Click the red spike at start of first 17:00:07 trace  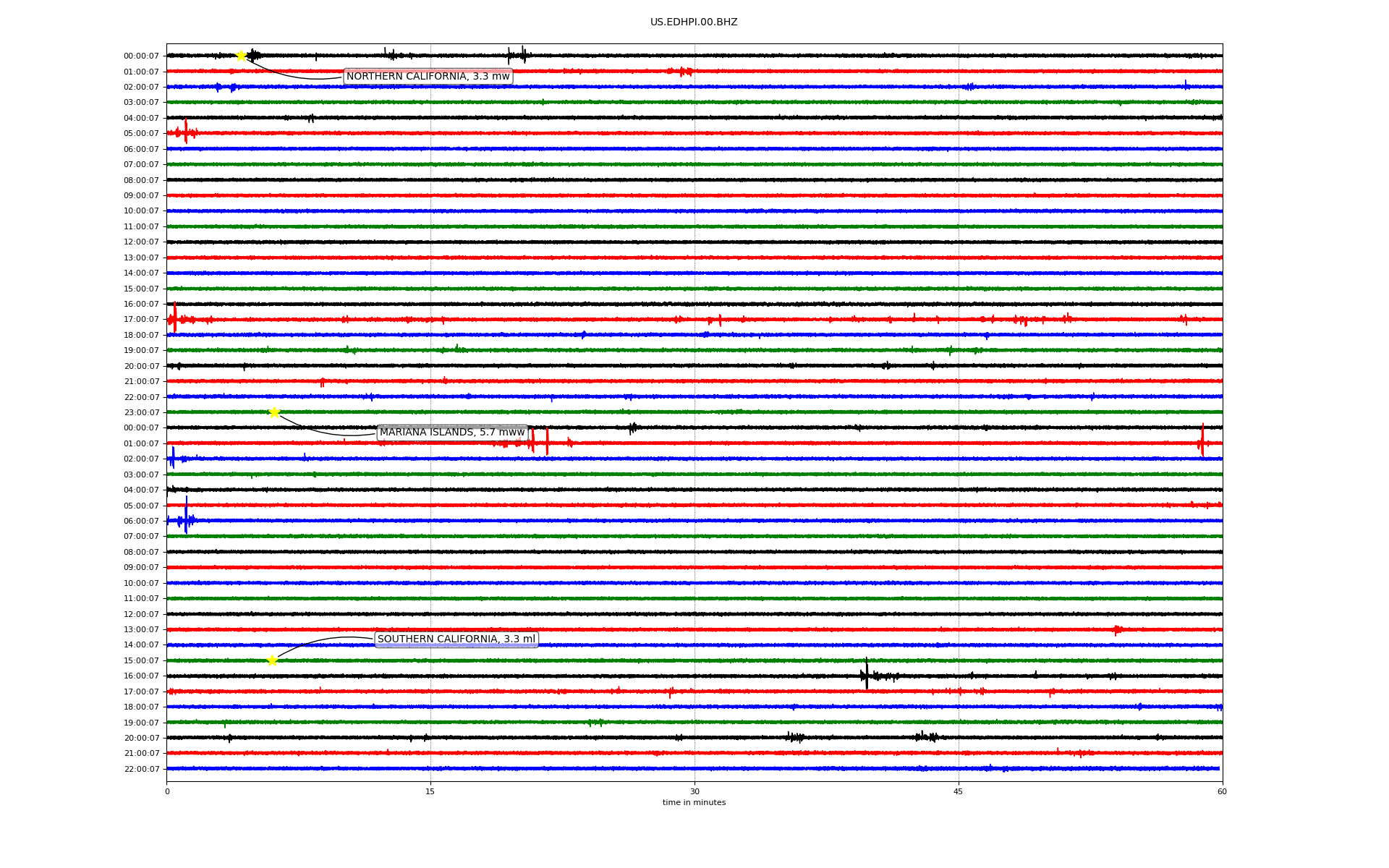click(175, 318)
